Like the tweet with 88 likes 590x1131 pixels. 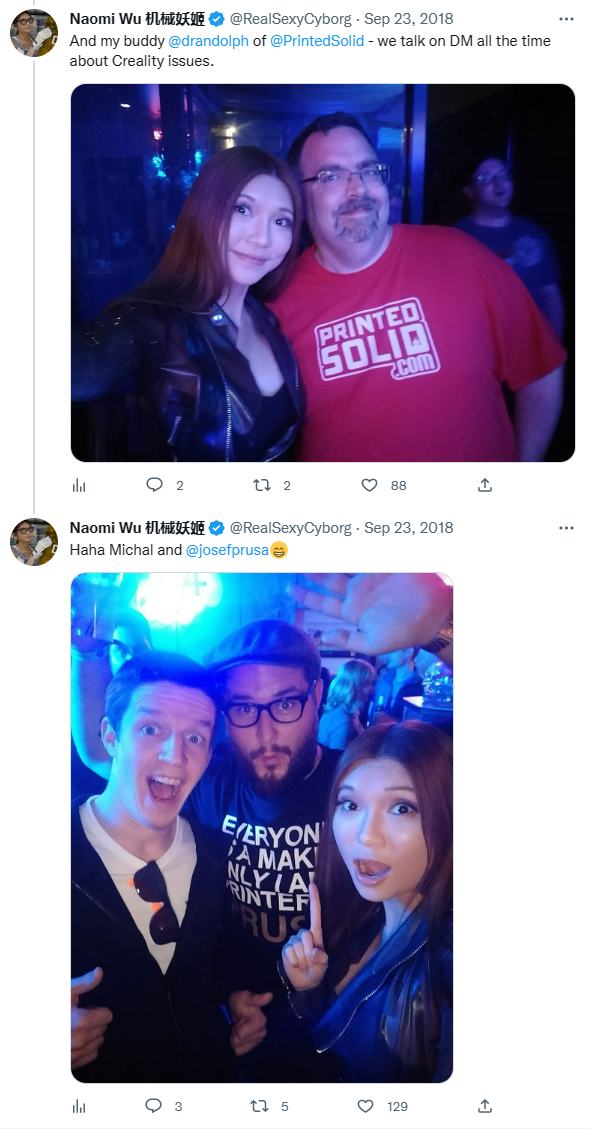(x=369, y=485)
